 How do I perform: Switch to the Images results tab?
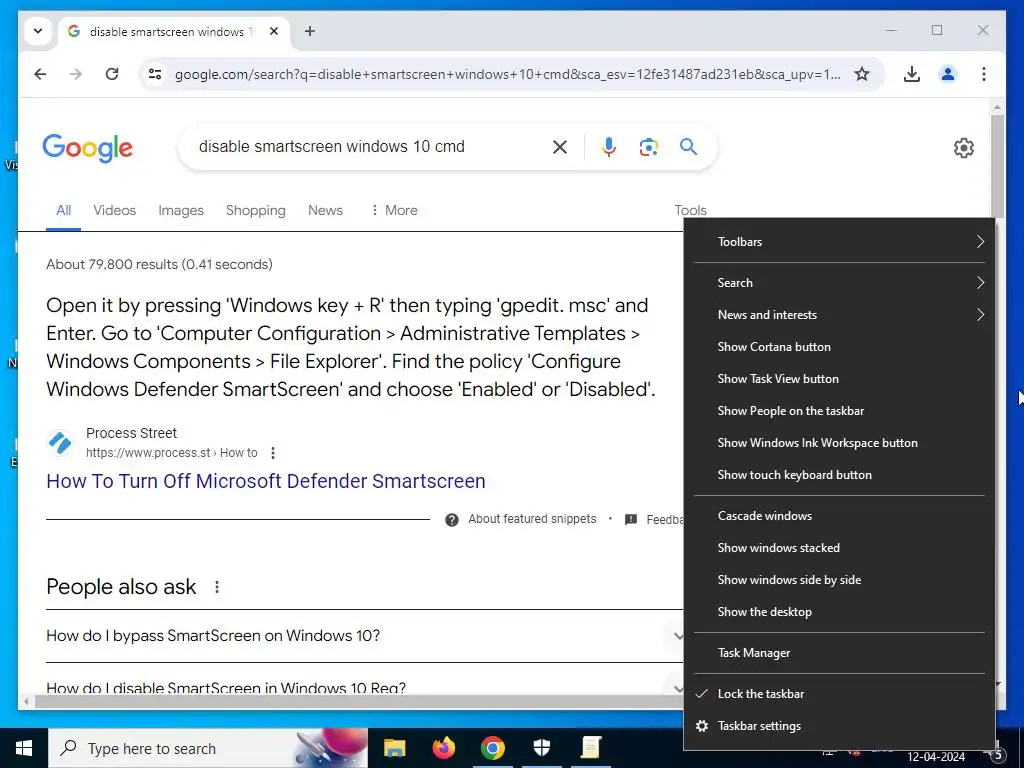(181, 210)
